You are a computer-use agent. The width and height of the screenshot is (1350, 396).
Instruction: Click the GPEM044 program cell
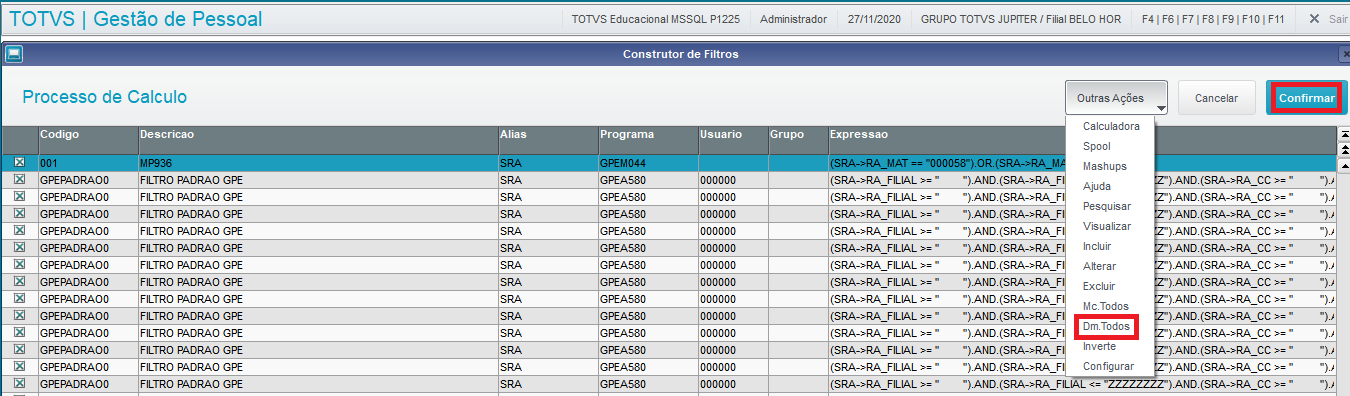click(x=648, y=162)
